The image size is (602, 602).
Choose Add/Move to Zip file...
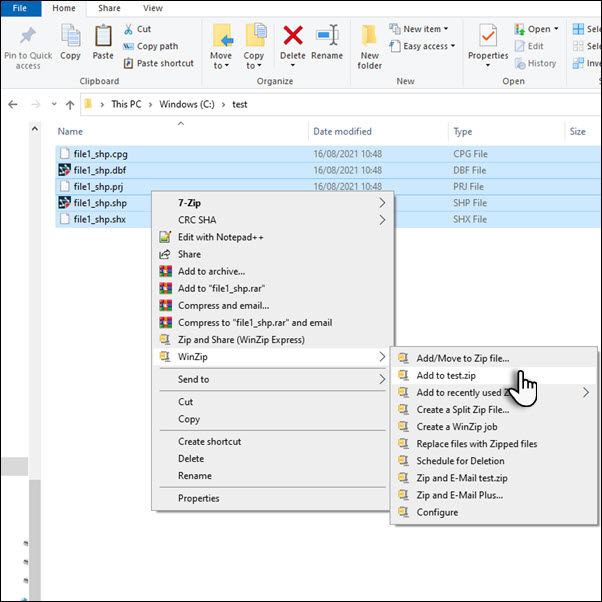click(x=494, y=358)
